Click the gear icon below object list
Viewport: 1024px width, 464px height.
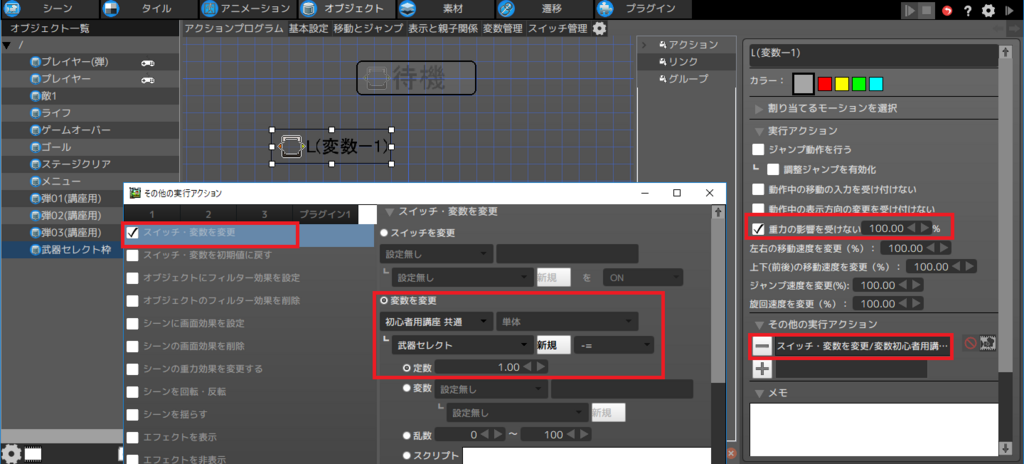pos(10,453)
